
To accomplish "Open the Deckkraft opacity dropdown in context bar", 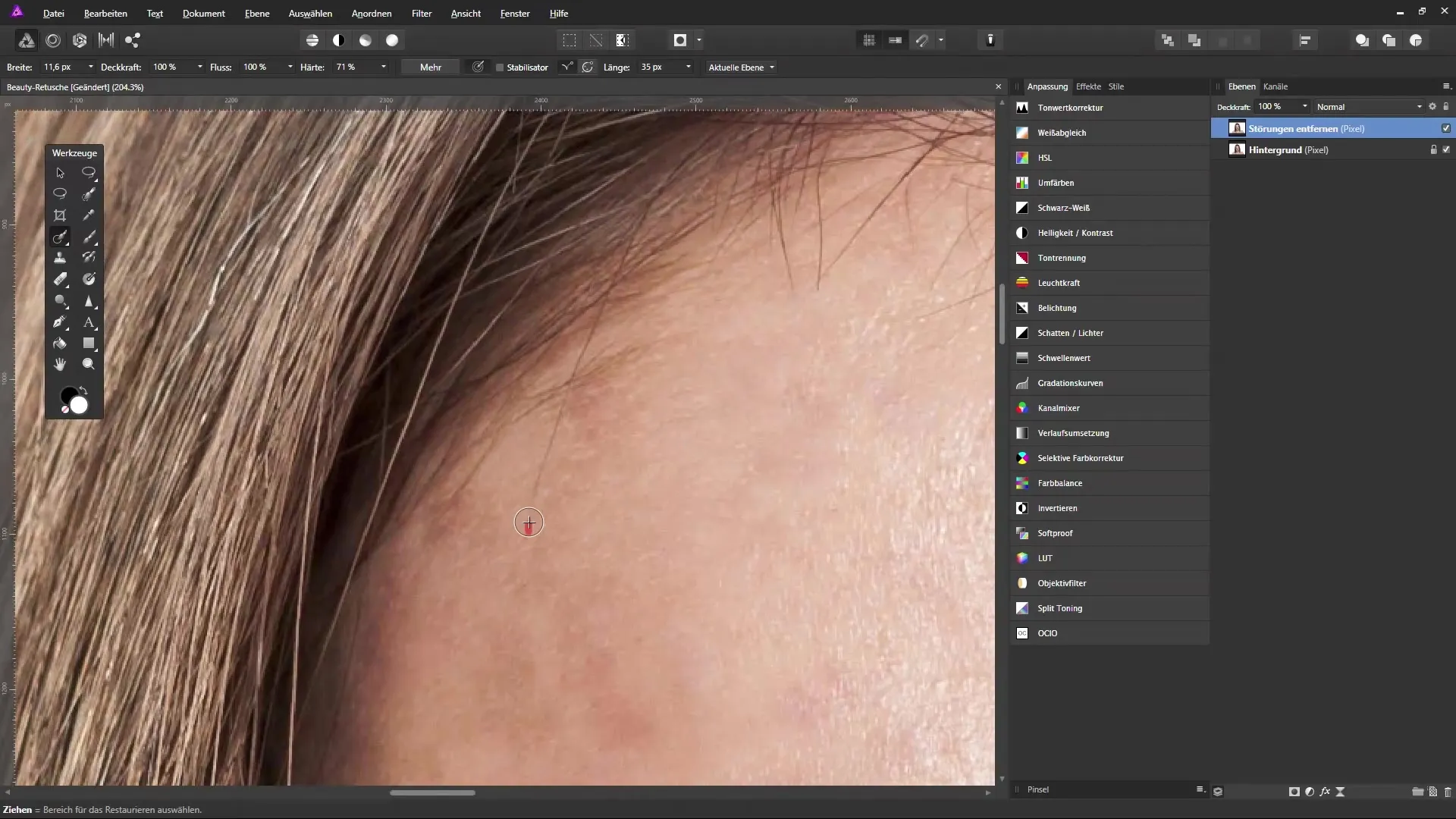I will point(200,67).
